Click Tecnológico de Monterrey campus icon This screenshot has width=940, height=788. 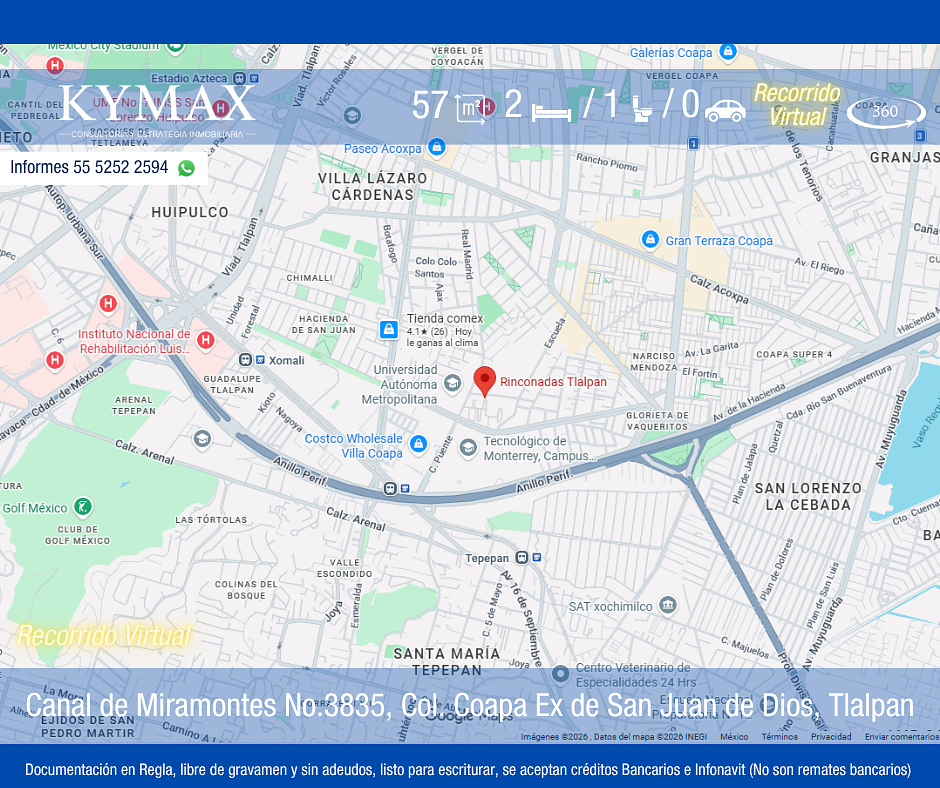[x=468, y=447]
